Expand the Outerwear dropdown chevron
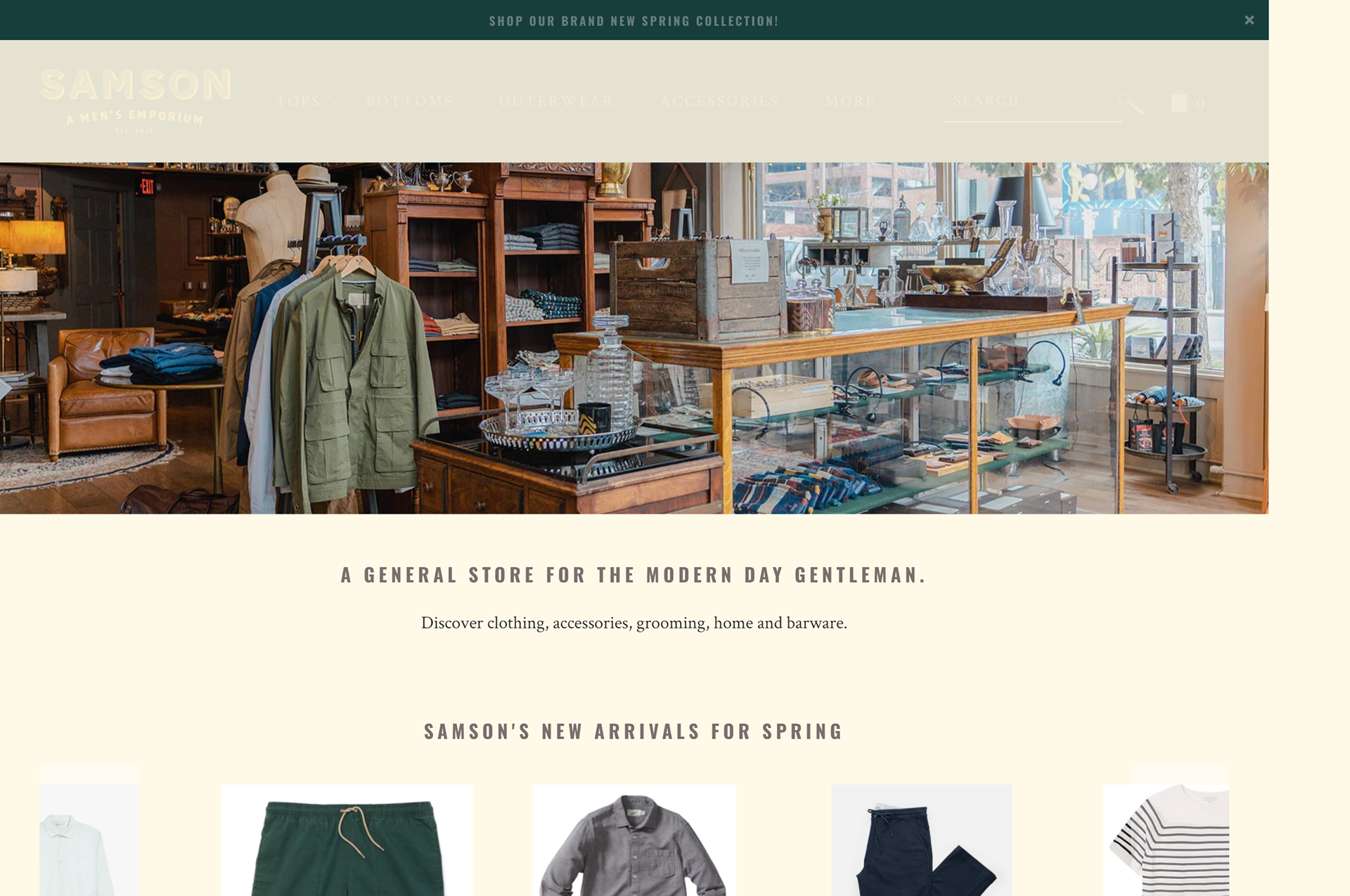The width and height of the screenshot is (1350, 896). point(629,101)
